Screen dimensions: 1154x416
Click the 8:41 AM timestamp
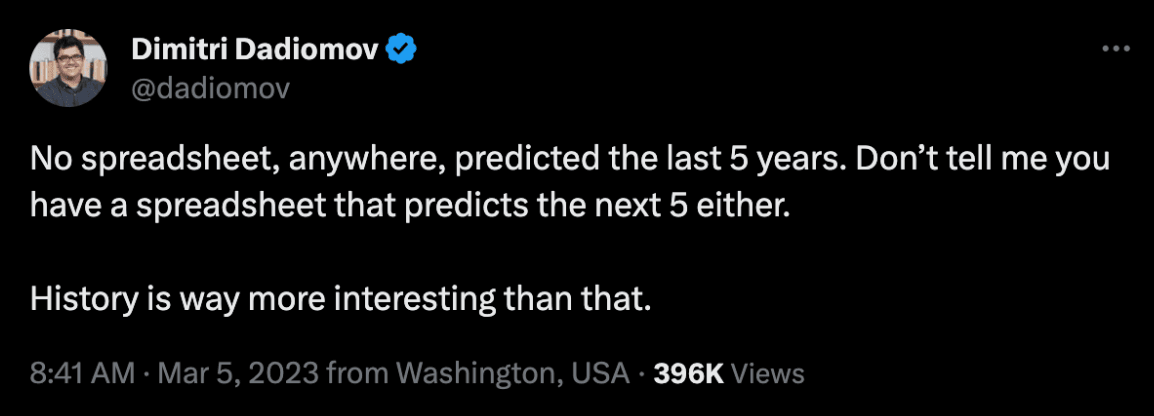(82, 374)
